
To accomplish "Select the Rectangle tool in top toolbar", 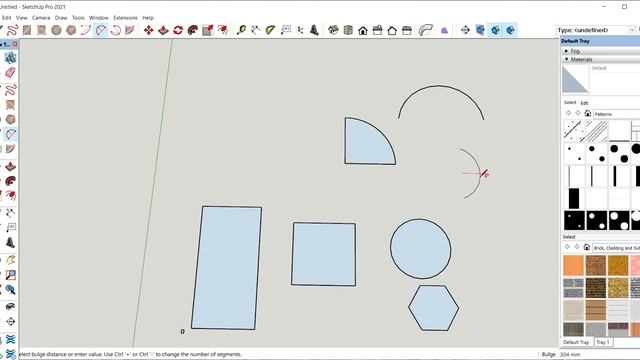I will [x=27, y=30].
